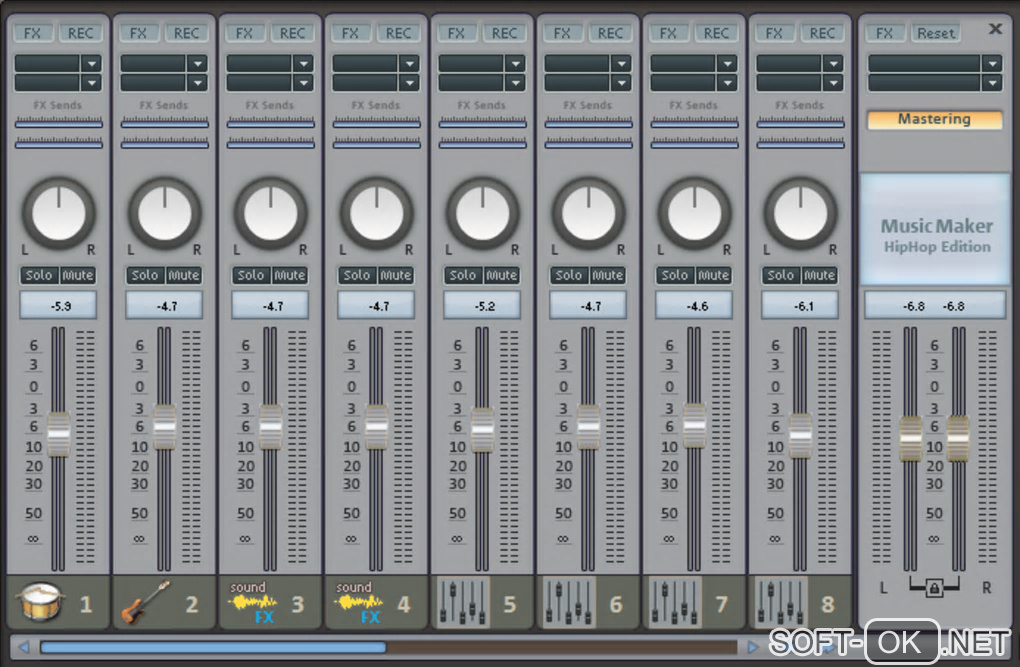Click channel 8 lower FX send slider
This screenshot has width=1020, height=667.
tap(801, 143)
